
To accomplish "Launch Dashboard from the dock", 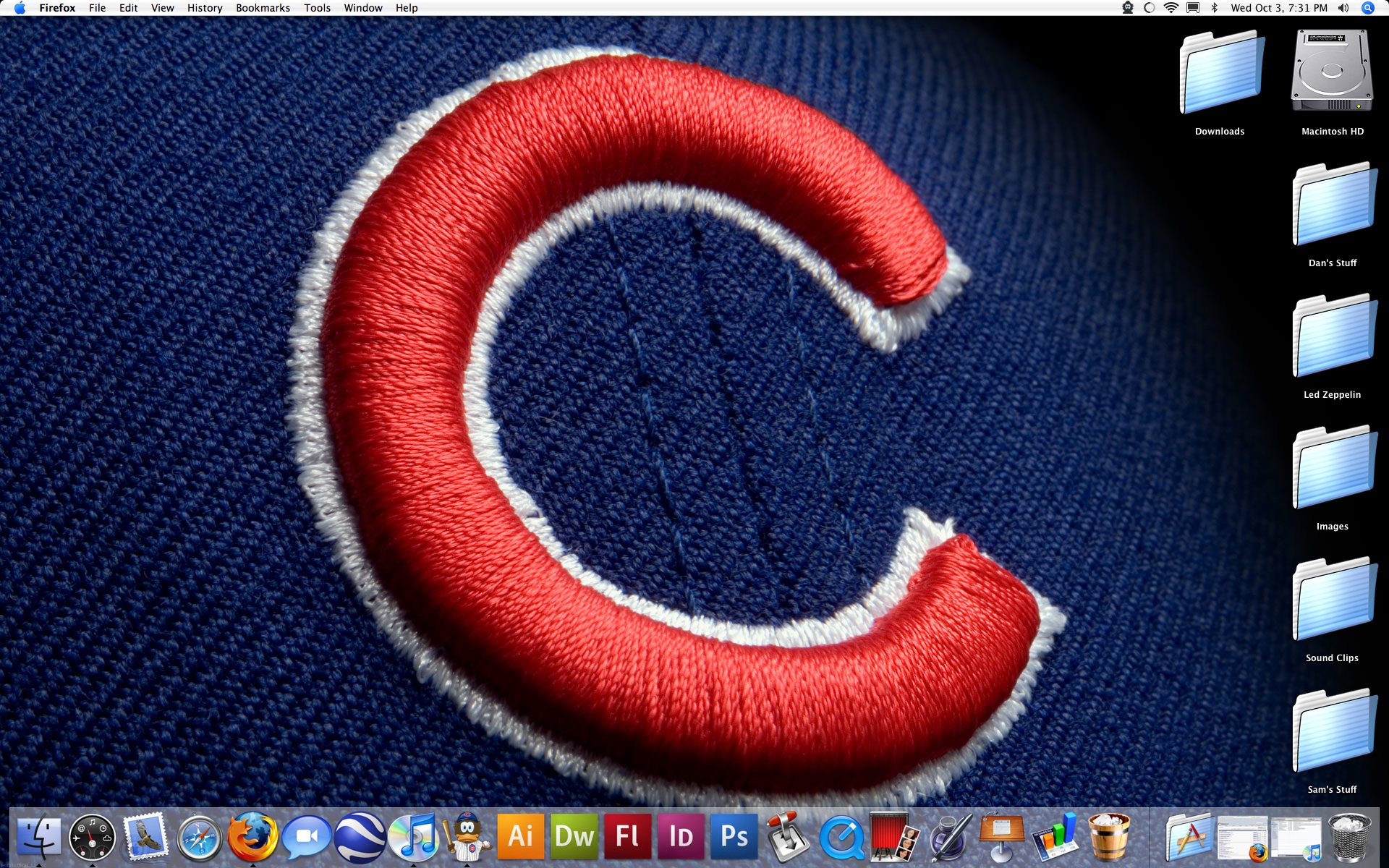I will [x=92, y=837].
